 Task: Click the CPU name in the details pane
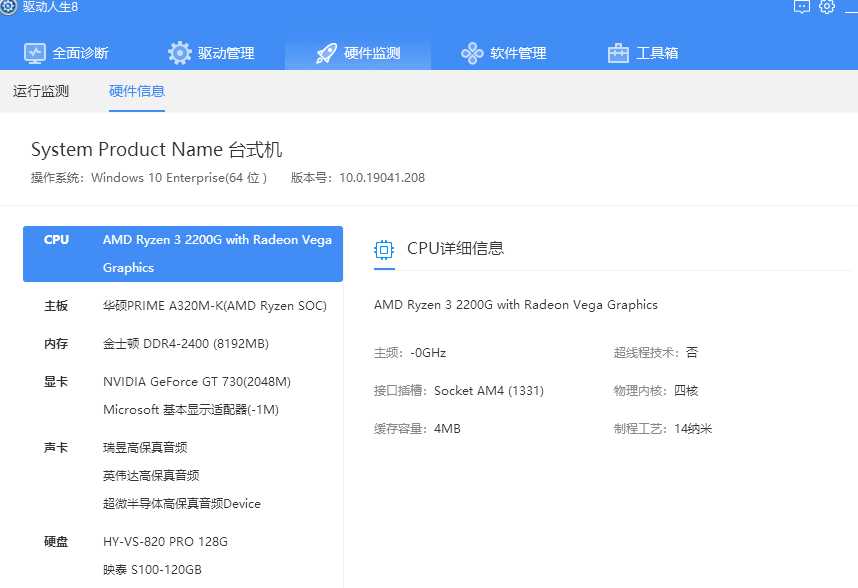(x=515, y=305)
